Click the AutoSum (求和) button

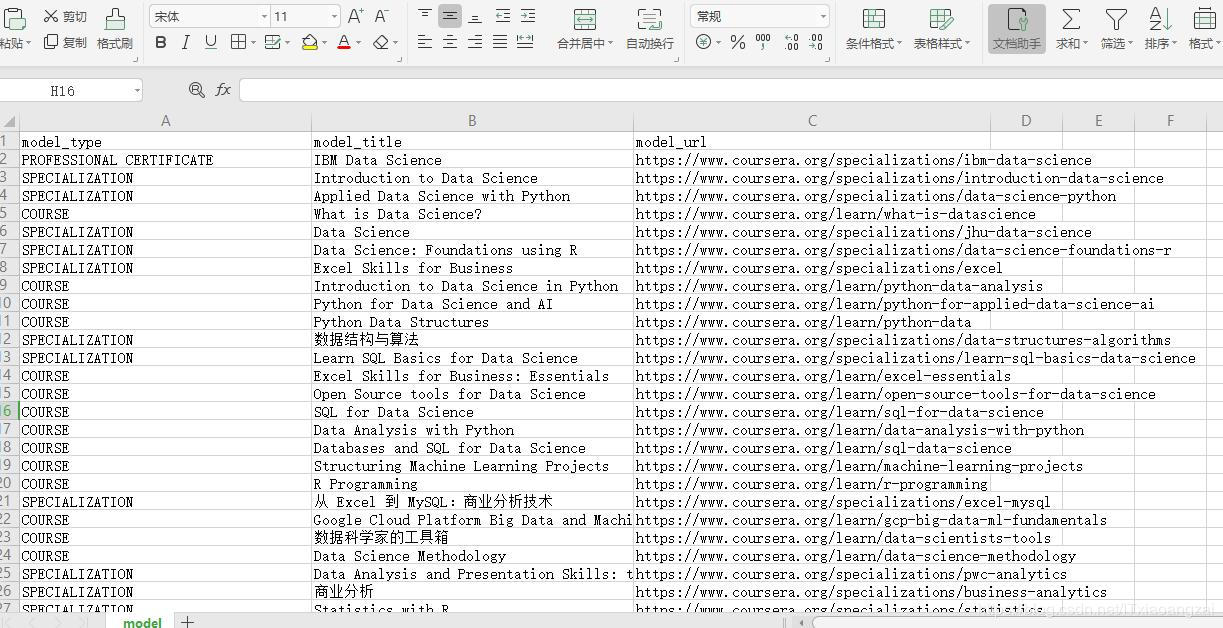point(1071,29)
